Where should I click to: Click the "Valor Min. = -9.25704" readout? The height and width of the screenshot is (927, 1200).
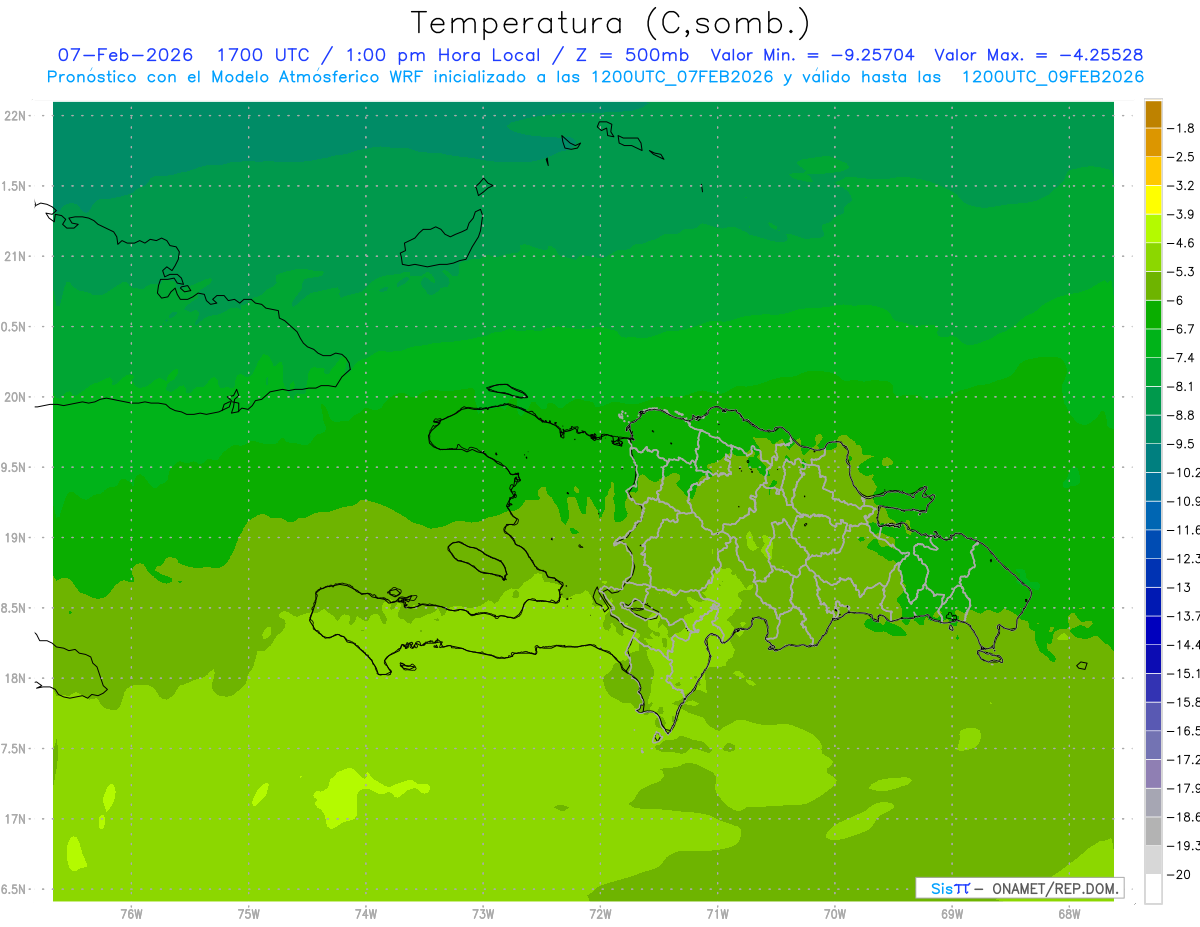point(815,55)
